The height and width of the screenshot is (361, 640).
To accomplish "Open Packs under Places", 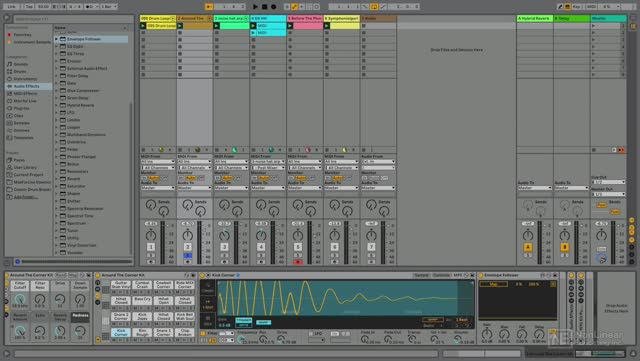I will pos(19,160).
